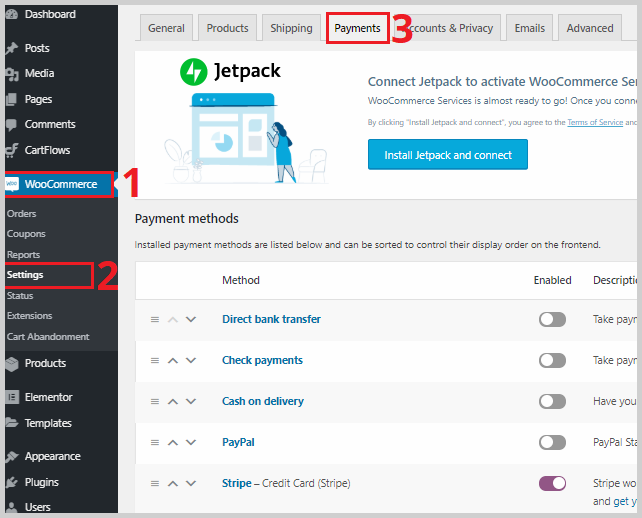Move Direct bank transfer up with arrow
This screenshot has height=518, width=642.
pyautogui.click(x=173, y=319)
